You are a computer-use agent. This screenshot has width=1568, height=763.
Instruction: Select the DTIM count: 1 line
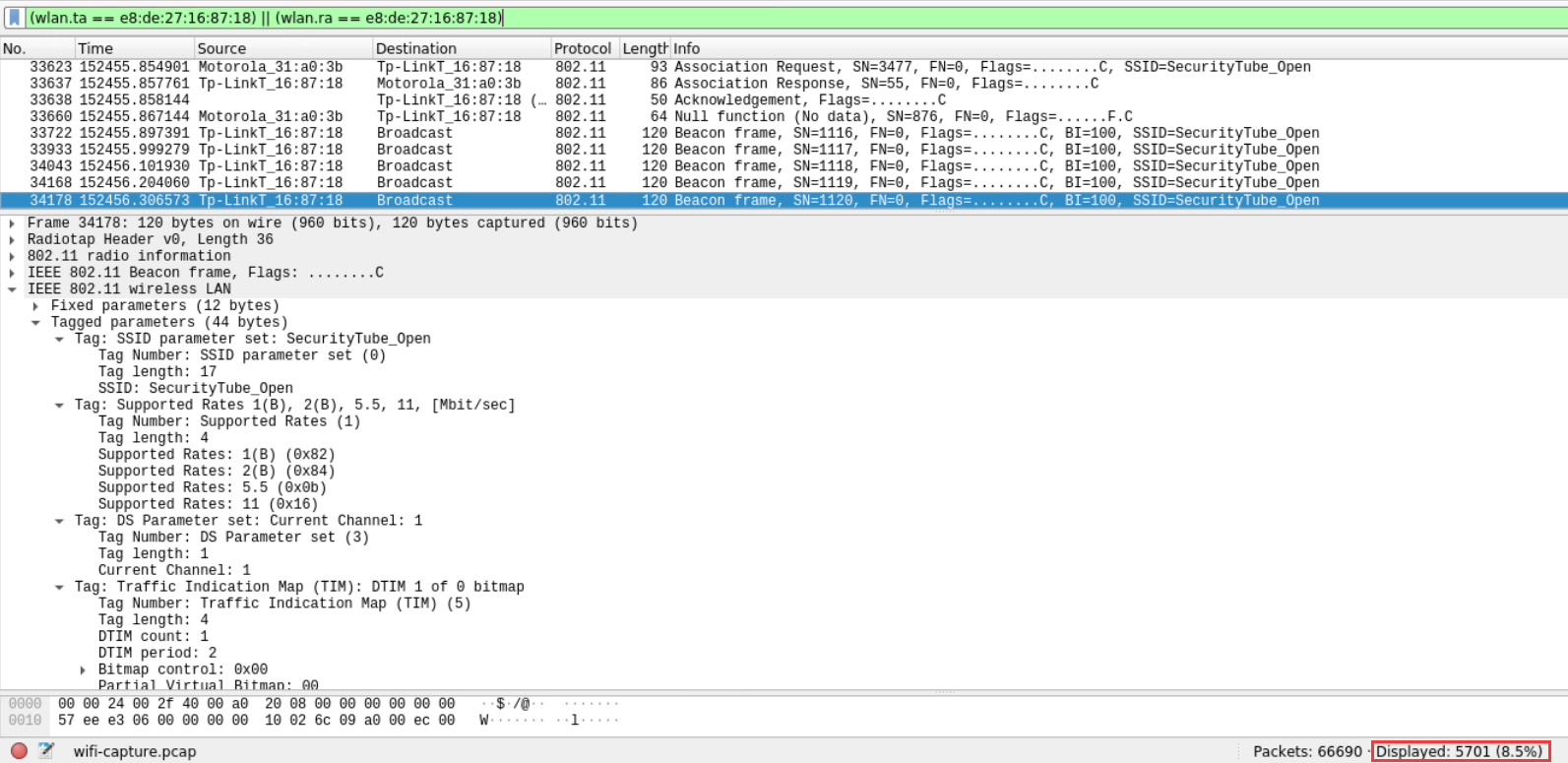pyautogui.click(x=154, y=637)
